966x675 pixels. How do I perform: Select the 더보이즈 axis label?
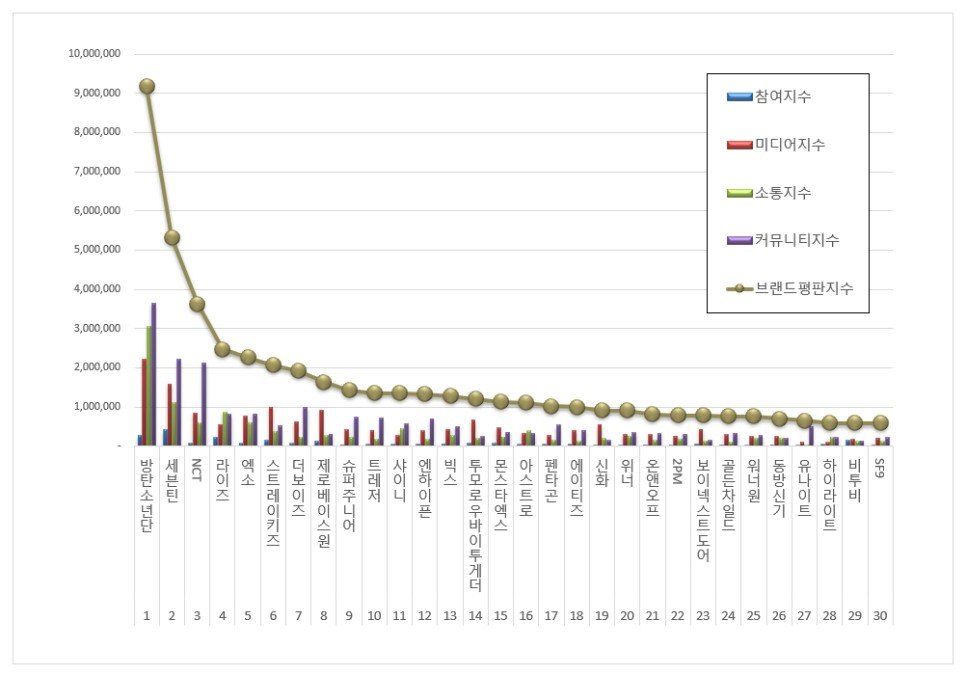(x=298, y=488)
